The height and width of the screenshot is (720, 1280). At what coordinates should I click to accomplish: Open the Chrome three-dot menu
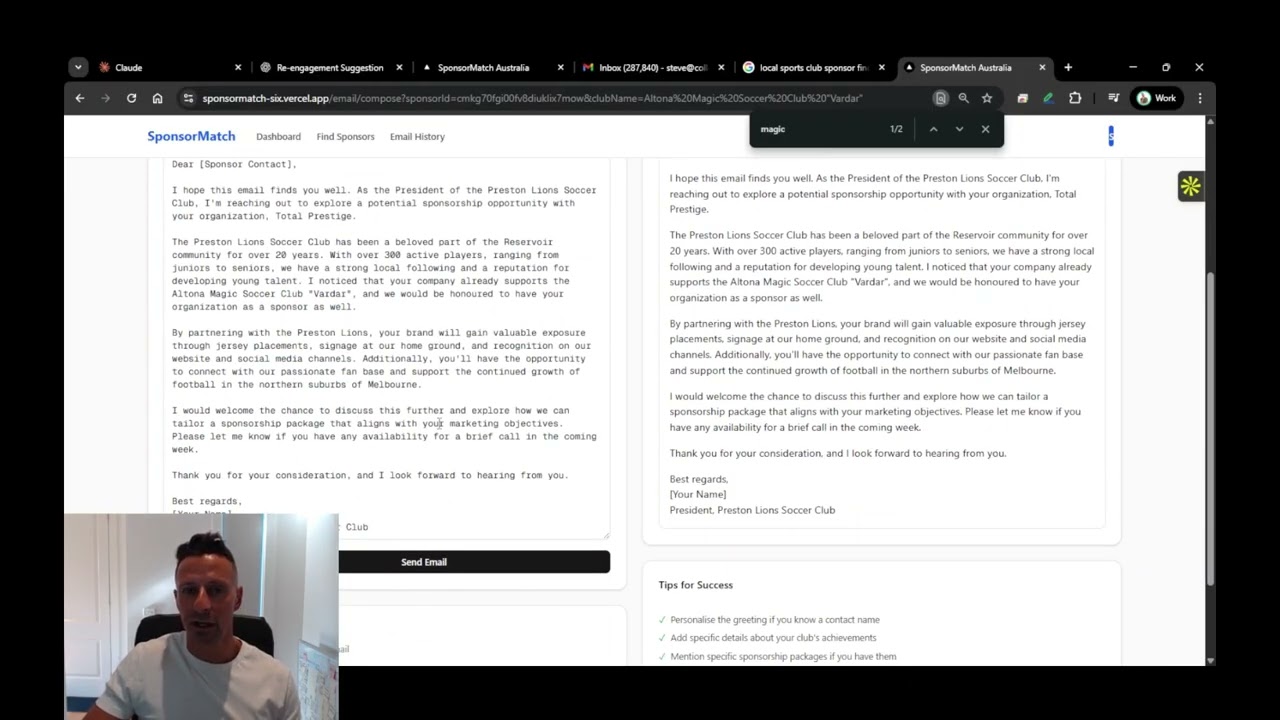click(x=1200, y=98)
